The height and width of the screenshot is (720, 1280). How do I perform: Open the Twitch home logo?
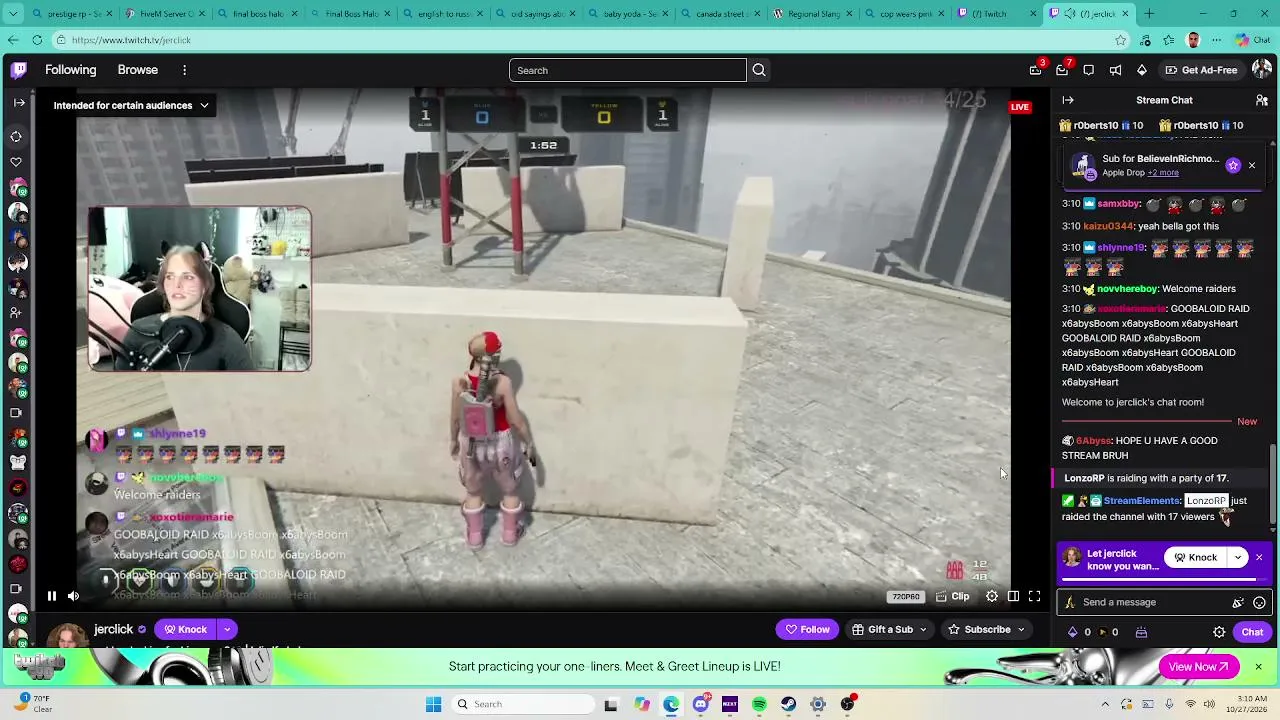pyautogui.click(x=19, y=70)
